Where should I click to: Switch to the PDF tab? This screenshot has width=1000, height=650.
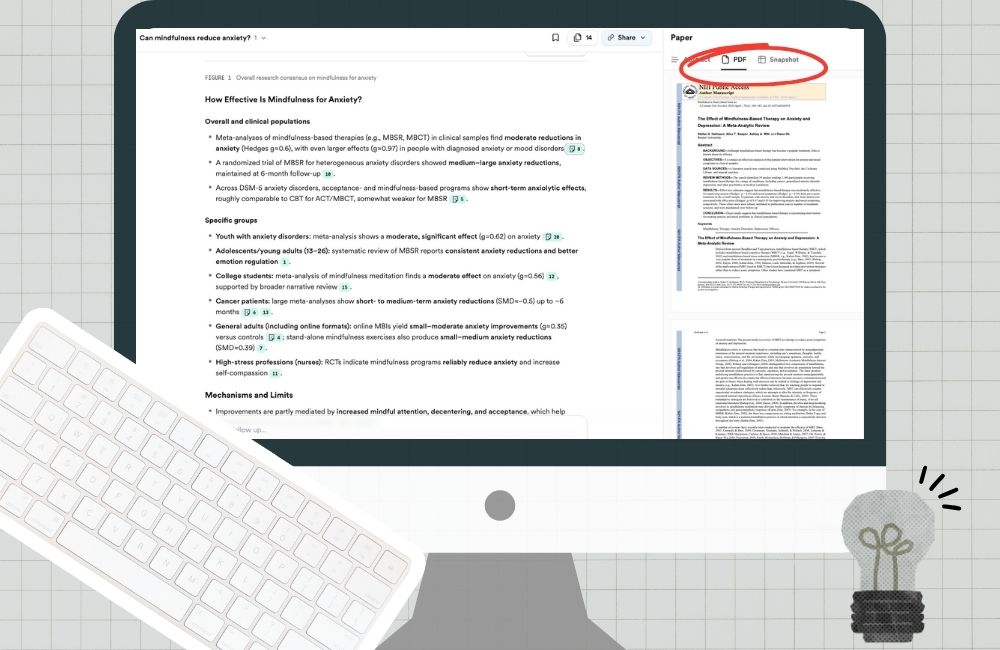pyautogui.click(x=734, y=60)
